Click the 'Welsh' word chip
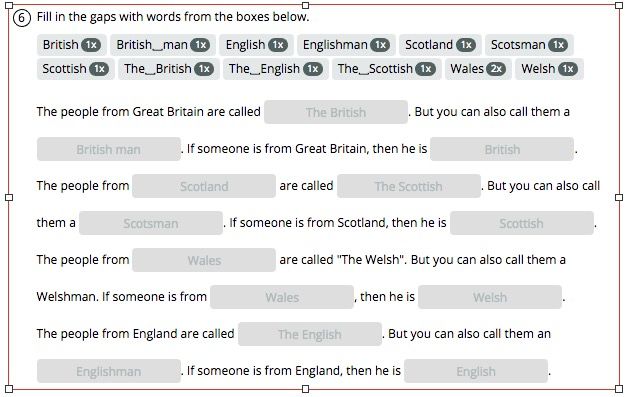The image size is (637, 397). [x=549, y=69]
